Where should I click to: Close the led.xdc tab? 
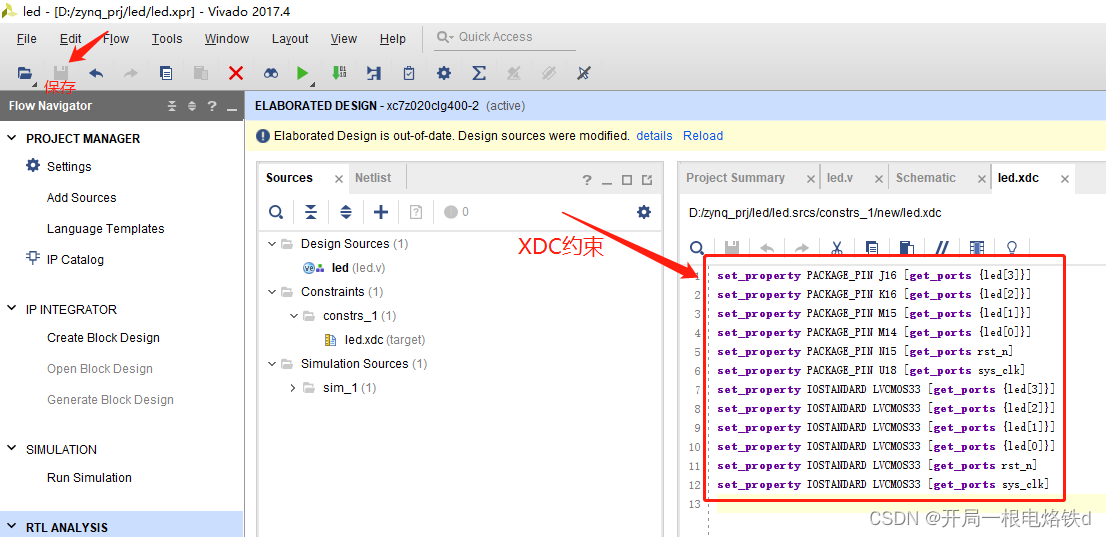click(1064, 180)
